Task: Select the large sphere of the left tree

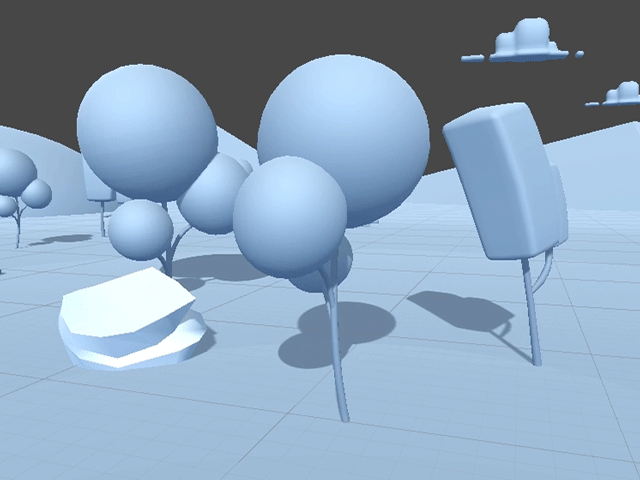Action: pyautogui.click(x=147, y=132)
